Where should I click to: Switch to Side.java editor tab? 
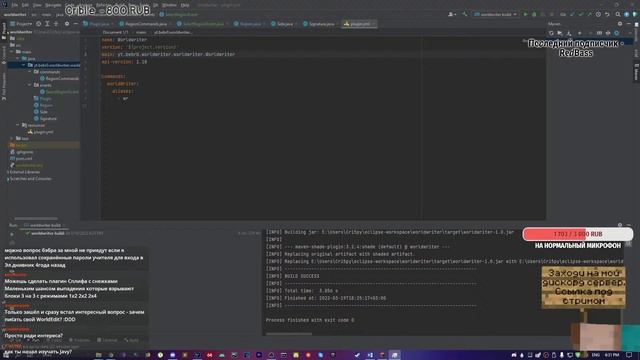(x=283, y=24)
